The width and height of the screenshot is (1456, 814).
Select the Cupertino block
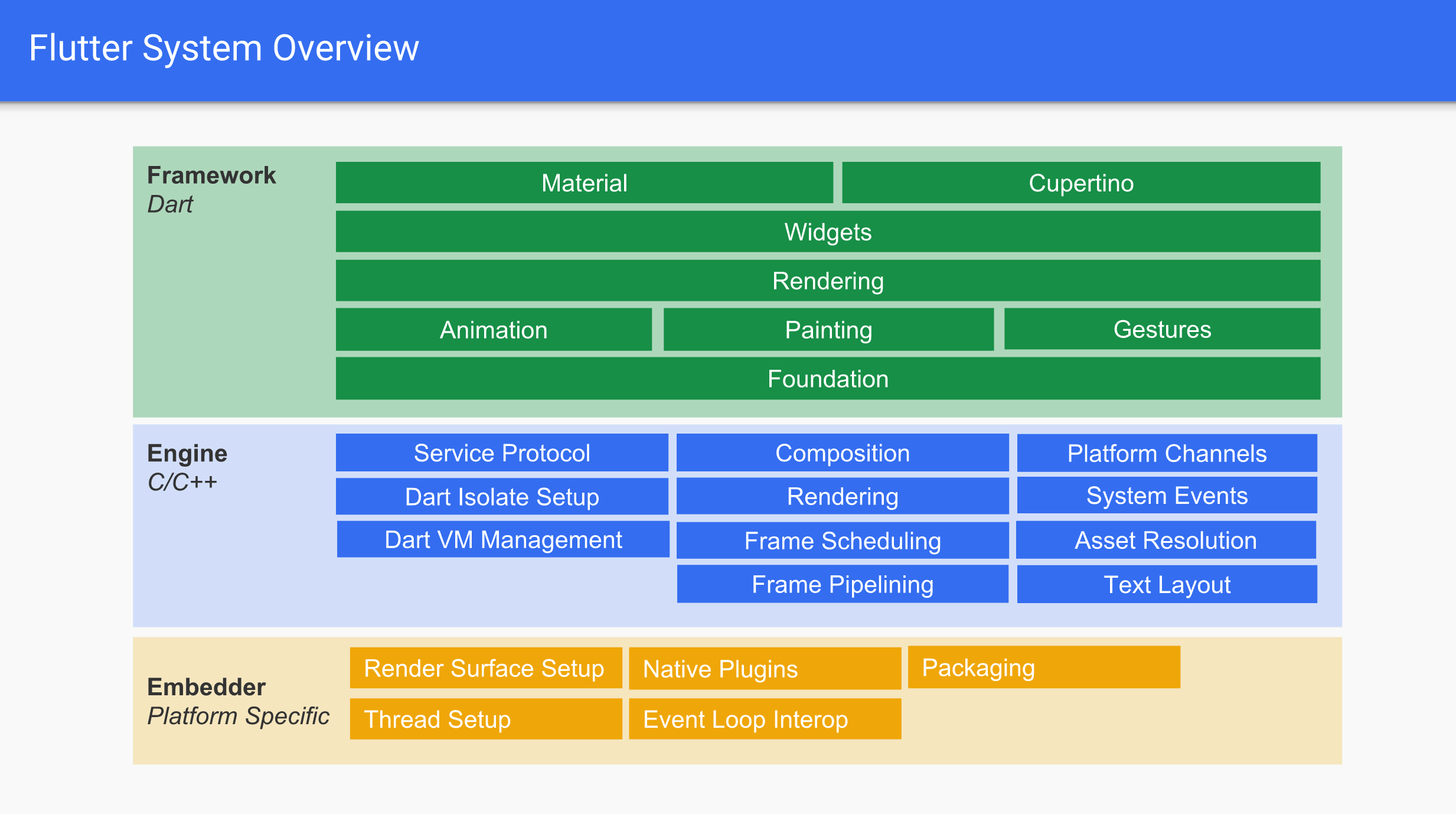coord(1081,183)
